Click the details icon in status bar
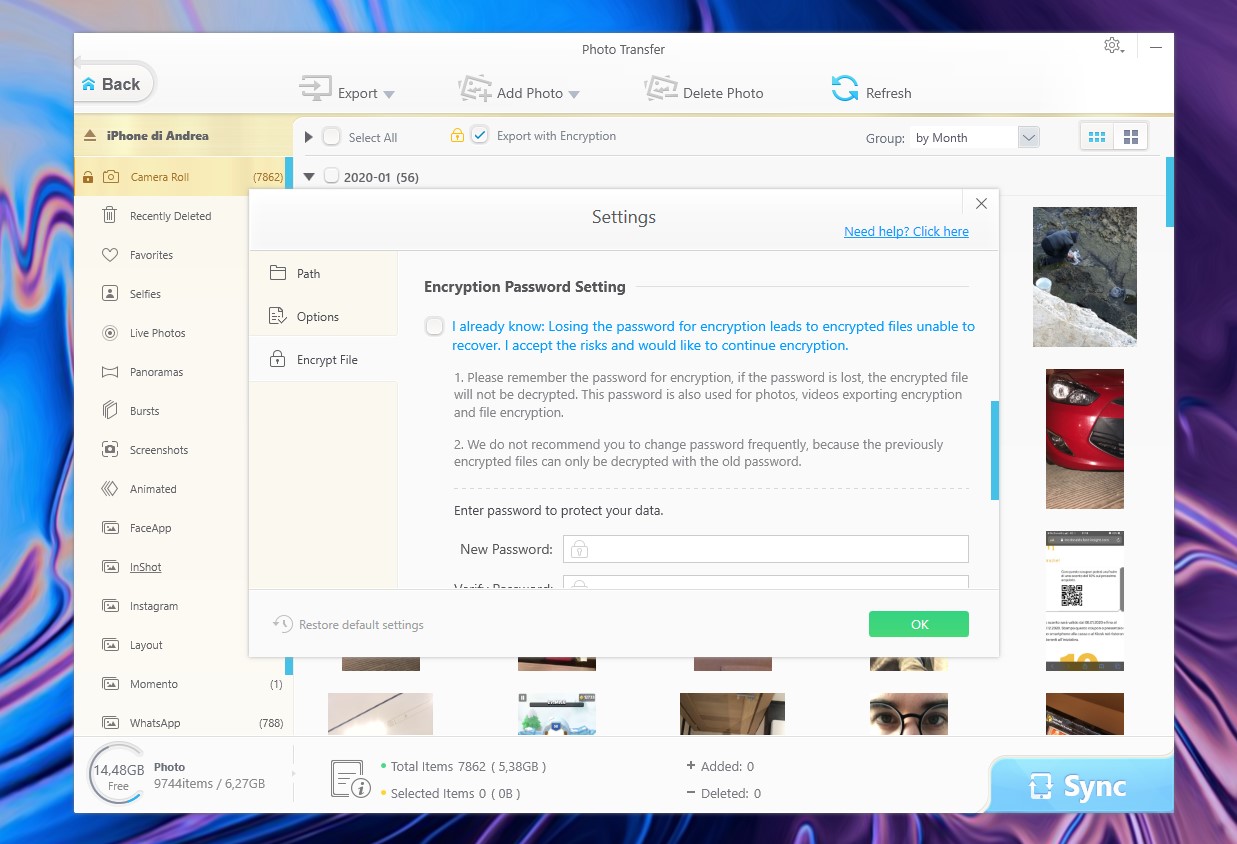Screen dimensions: 1237x844 (350, 779)
